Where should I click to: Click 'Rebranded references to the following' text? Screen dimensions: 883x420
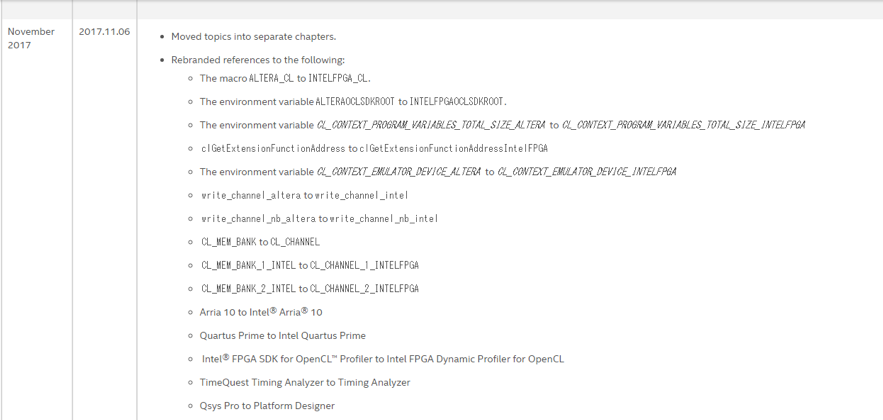coord(258,60)
